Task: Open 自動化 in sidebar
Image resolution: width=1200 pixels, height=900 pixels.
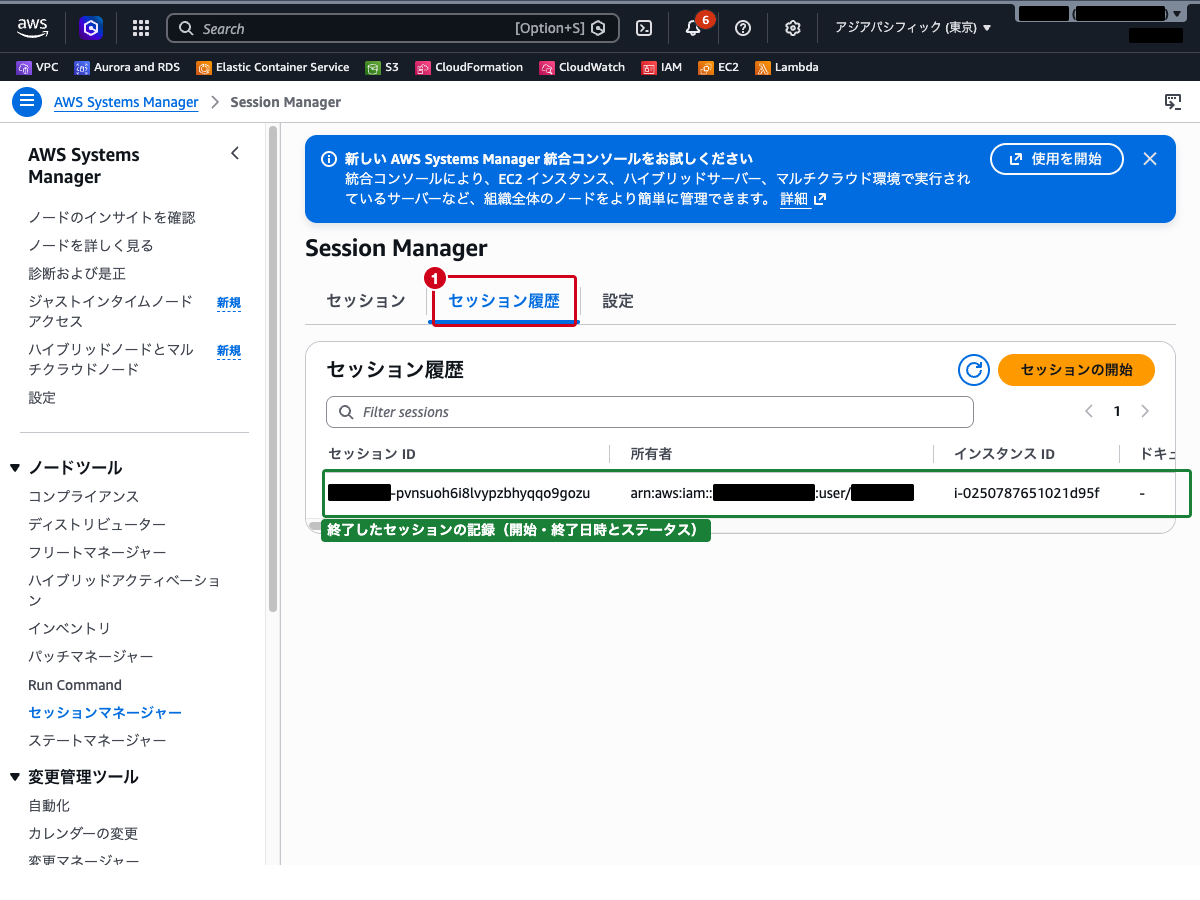Action: [x=49, y=806]
